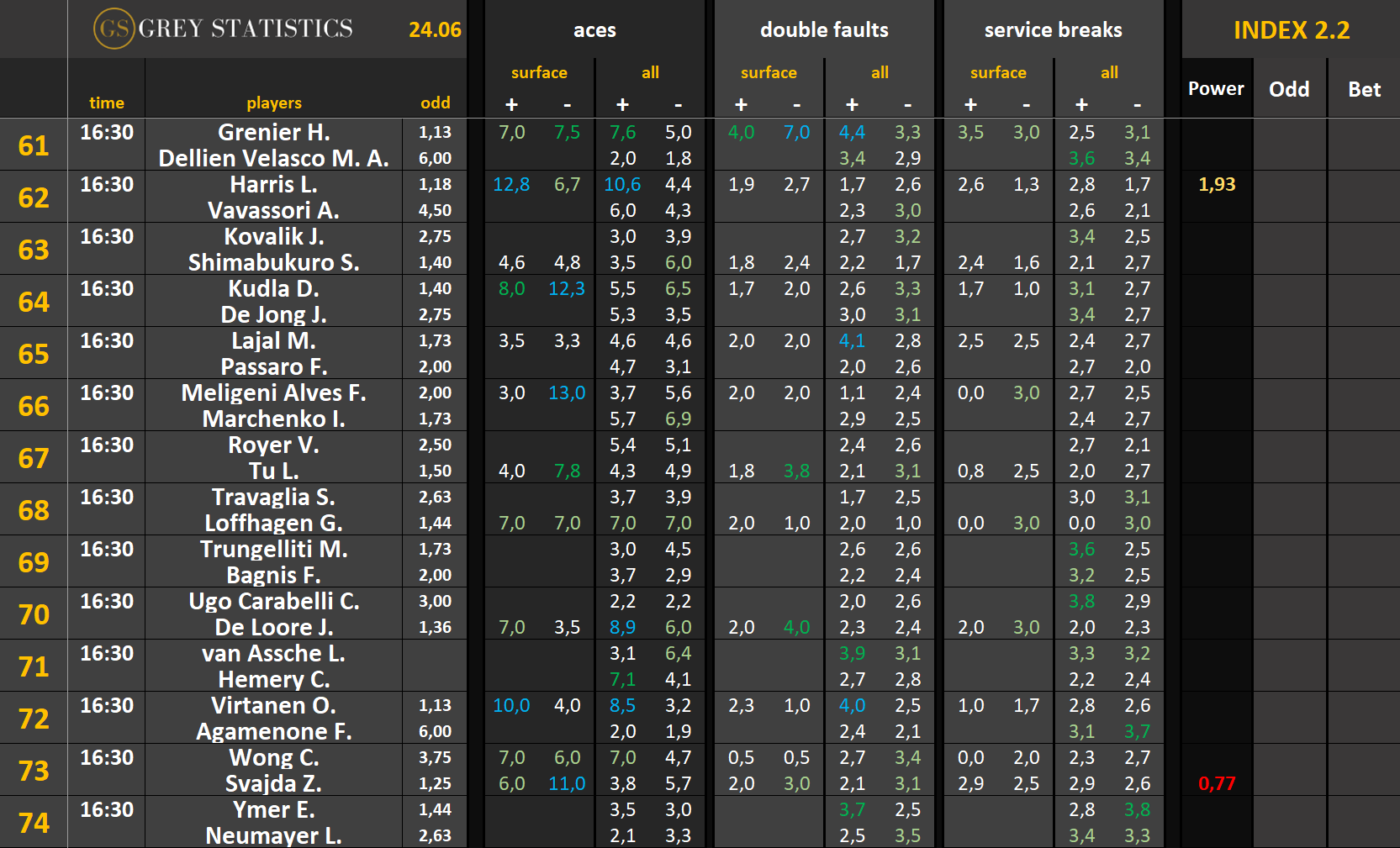Click player name Ugo Carabelli C.

[x=273, y=601]
